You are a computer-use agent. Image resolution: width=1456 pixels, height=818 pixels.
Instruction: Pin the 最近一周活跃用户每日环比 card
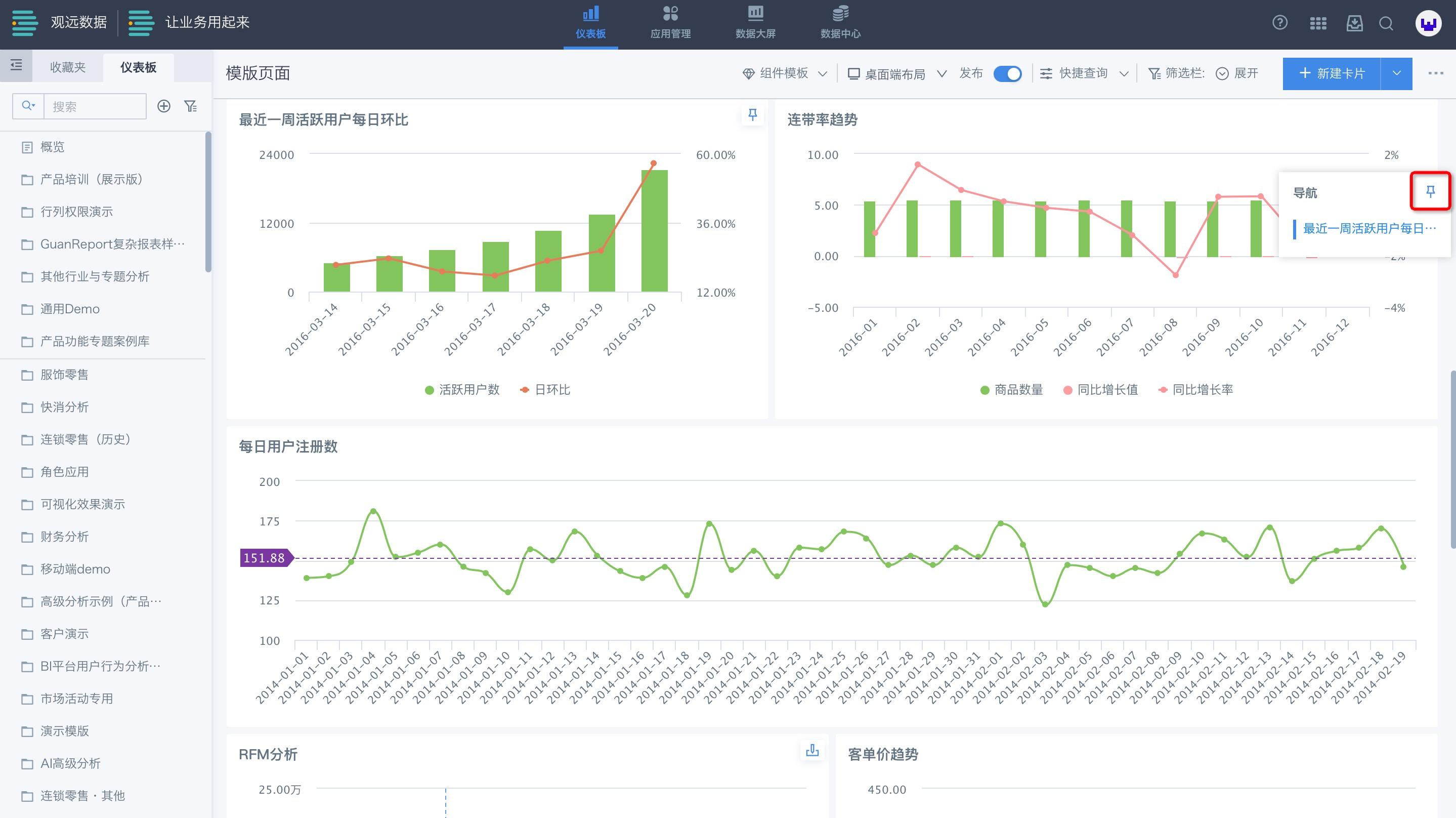(x=752, y=115)
